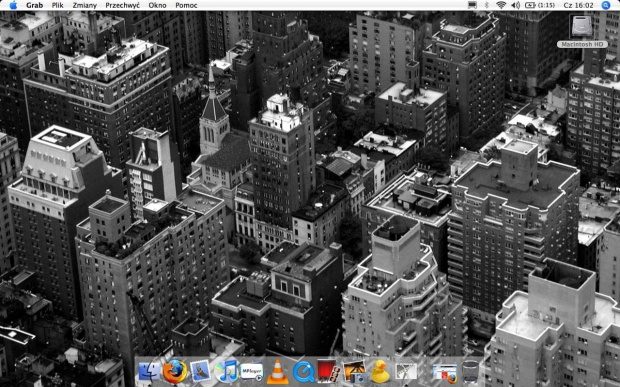Click the clock showing Cz 16:02
Viewport: 620px width, 387px height.
(x=579, y=5)
